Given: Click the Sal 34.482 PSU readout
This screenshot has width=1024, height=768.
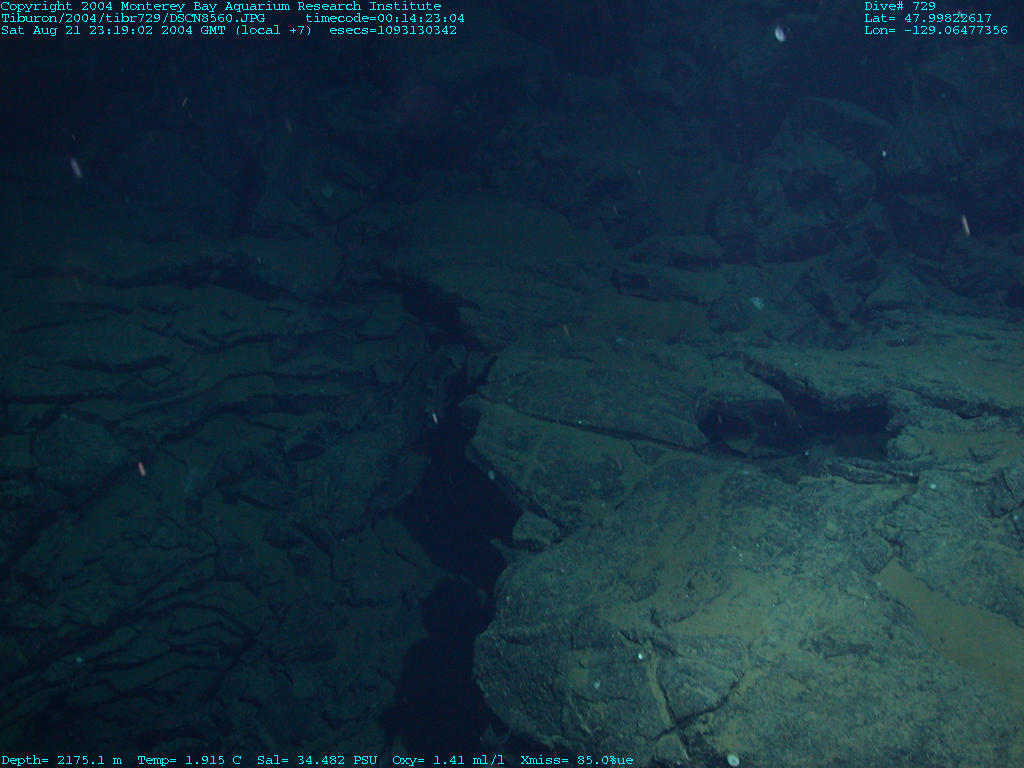Looking at the screenshot, I should point(317,760).
